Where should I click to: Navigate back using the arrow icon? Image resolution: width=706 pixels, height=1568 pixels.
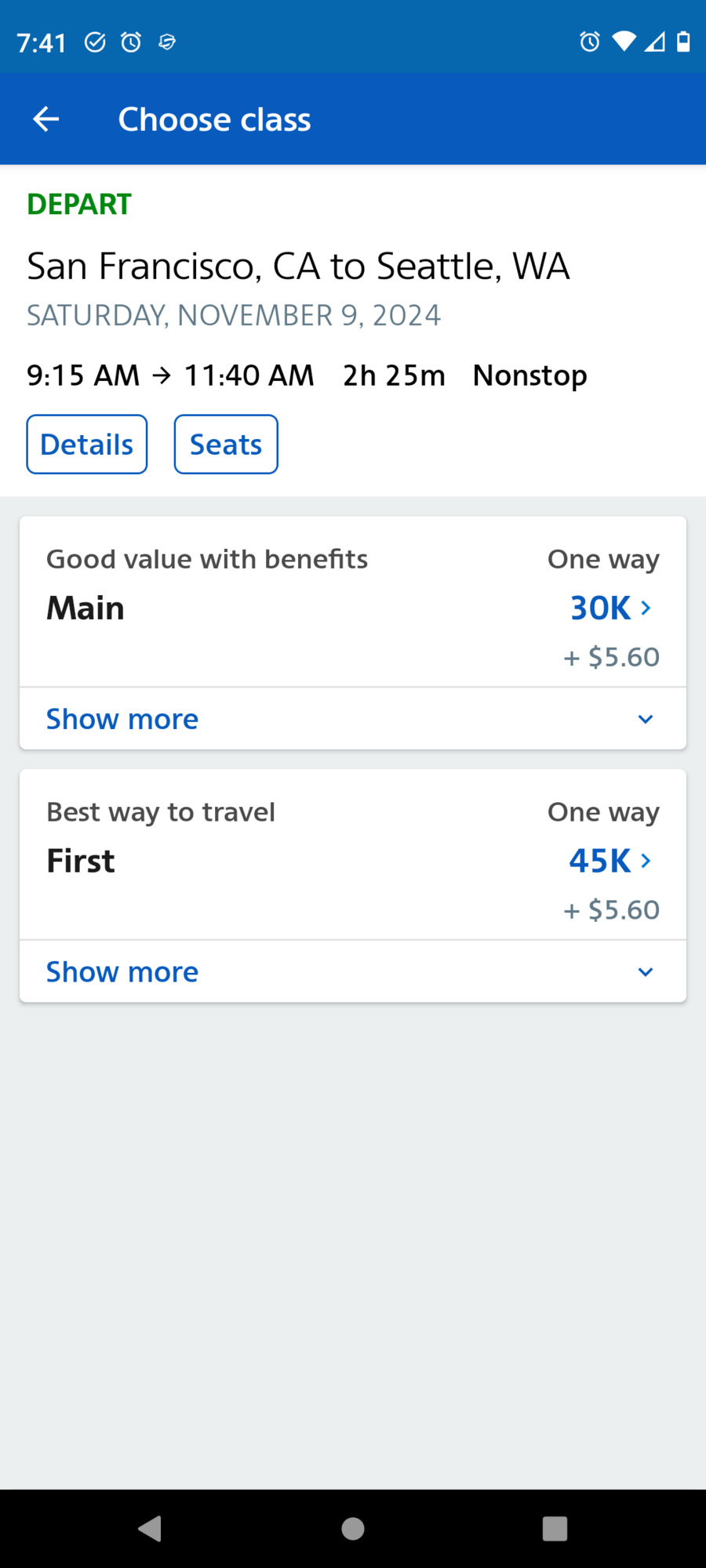click(x=45, y=118)
